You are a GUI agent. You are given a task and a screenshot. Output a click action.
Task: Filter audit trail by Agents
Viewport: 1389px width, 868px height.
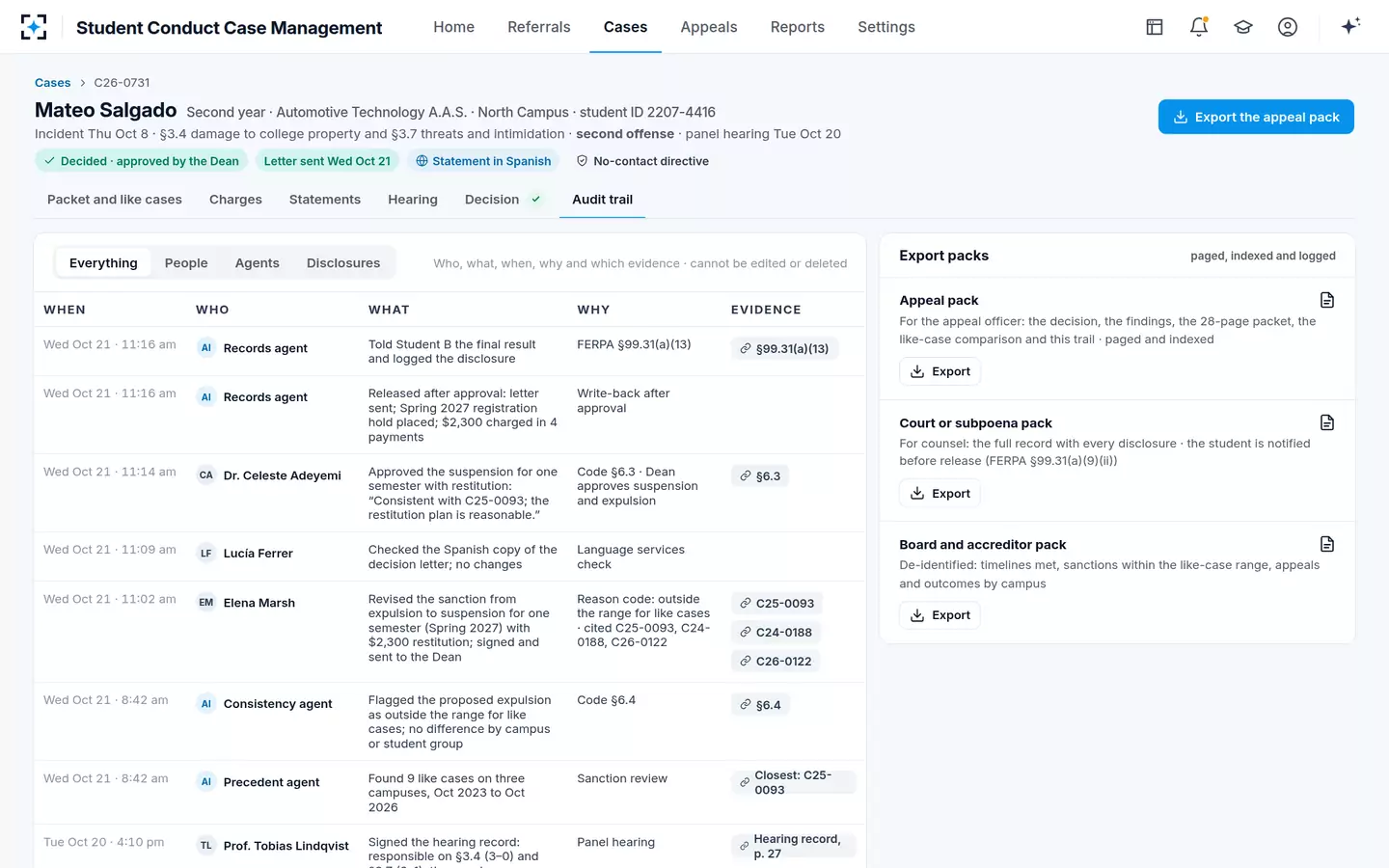click(x=257, y=263)
